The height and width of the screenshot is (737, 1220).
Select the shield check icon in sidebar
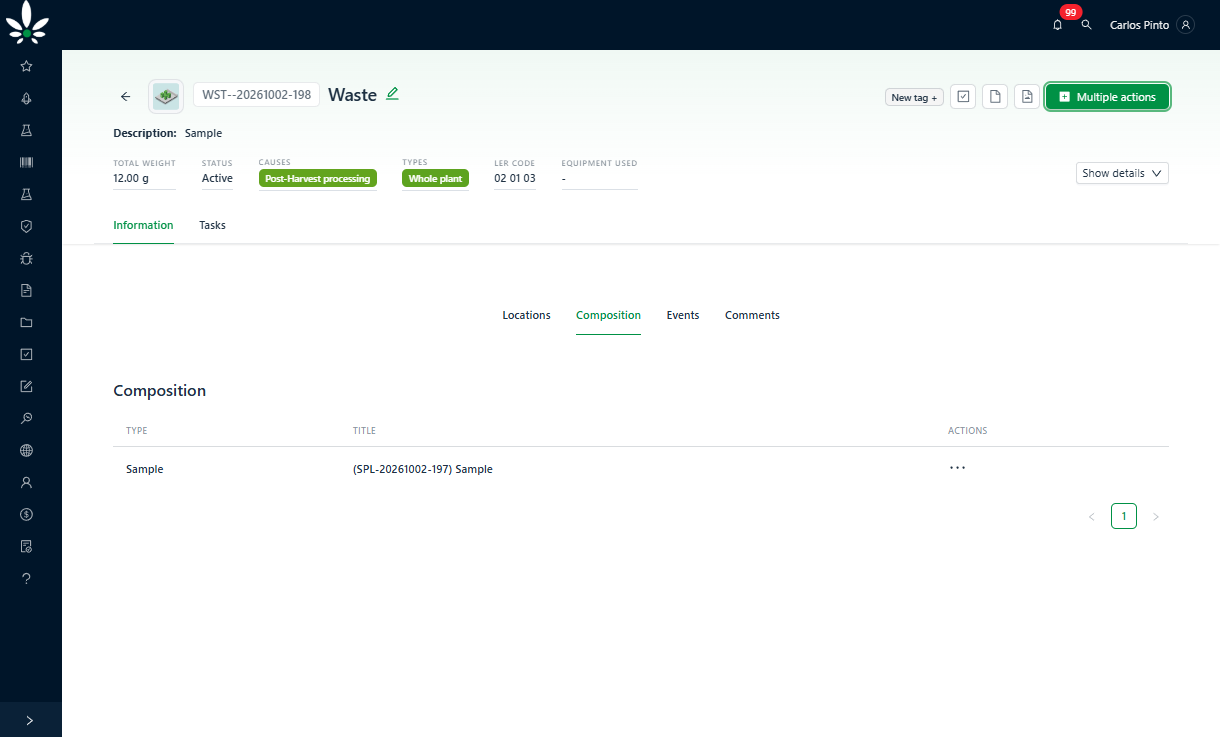27,226
